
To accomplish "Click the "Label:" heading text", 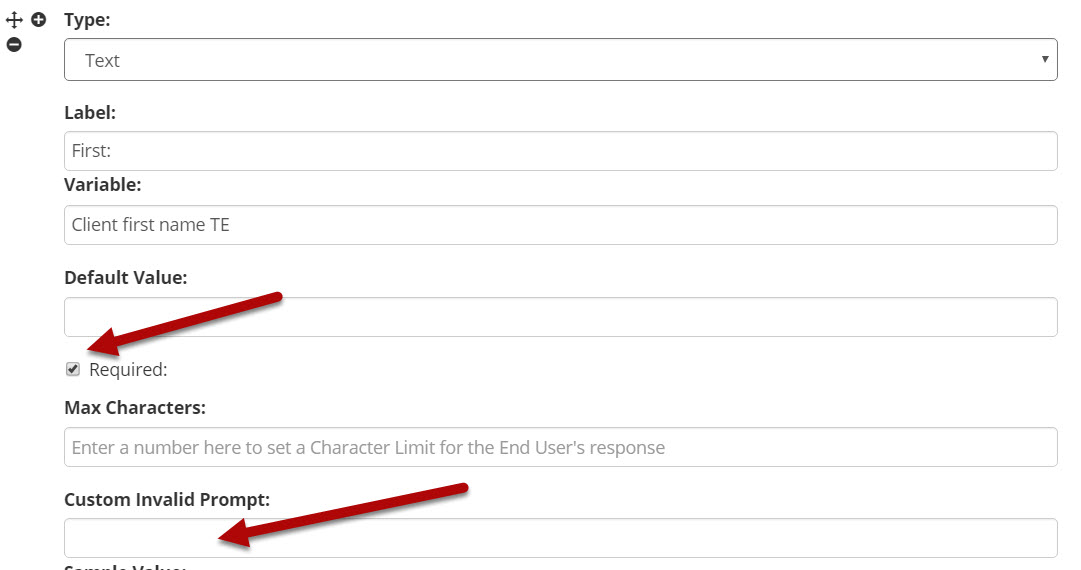I will pyautogui.click(x=90, y=112).
